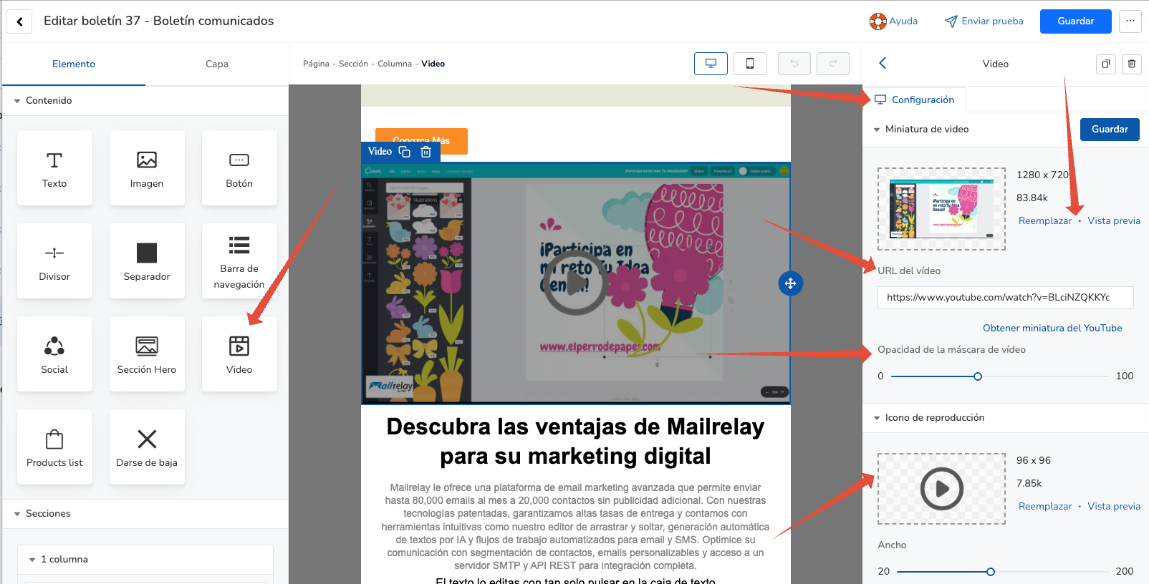
Task: Go back using the top-left arrow button
Action: (x=19, y=21)
